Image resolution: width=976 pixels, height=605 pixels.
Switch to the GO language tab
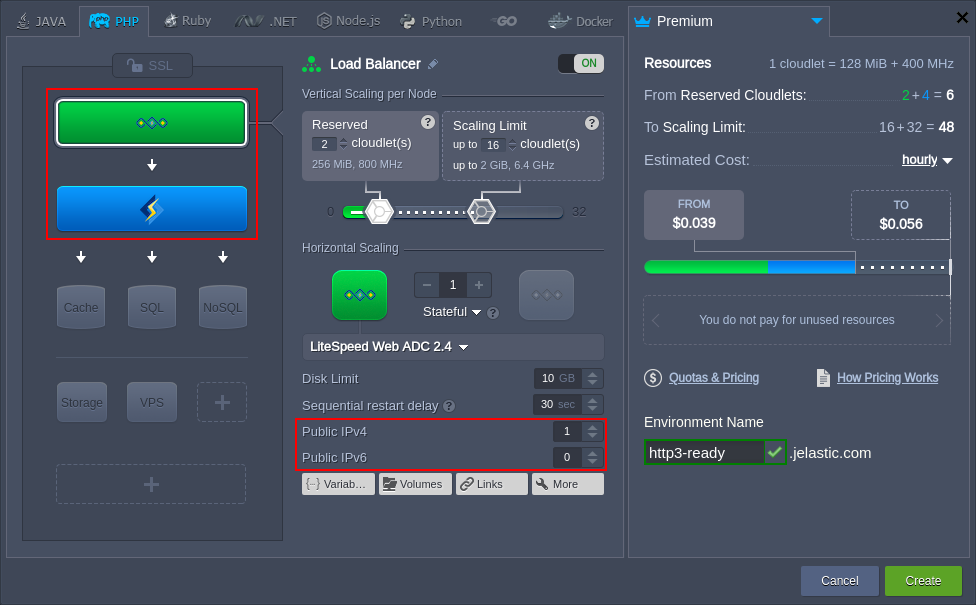click(504, 22)
